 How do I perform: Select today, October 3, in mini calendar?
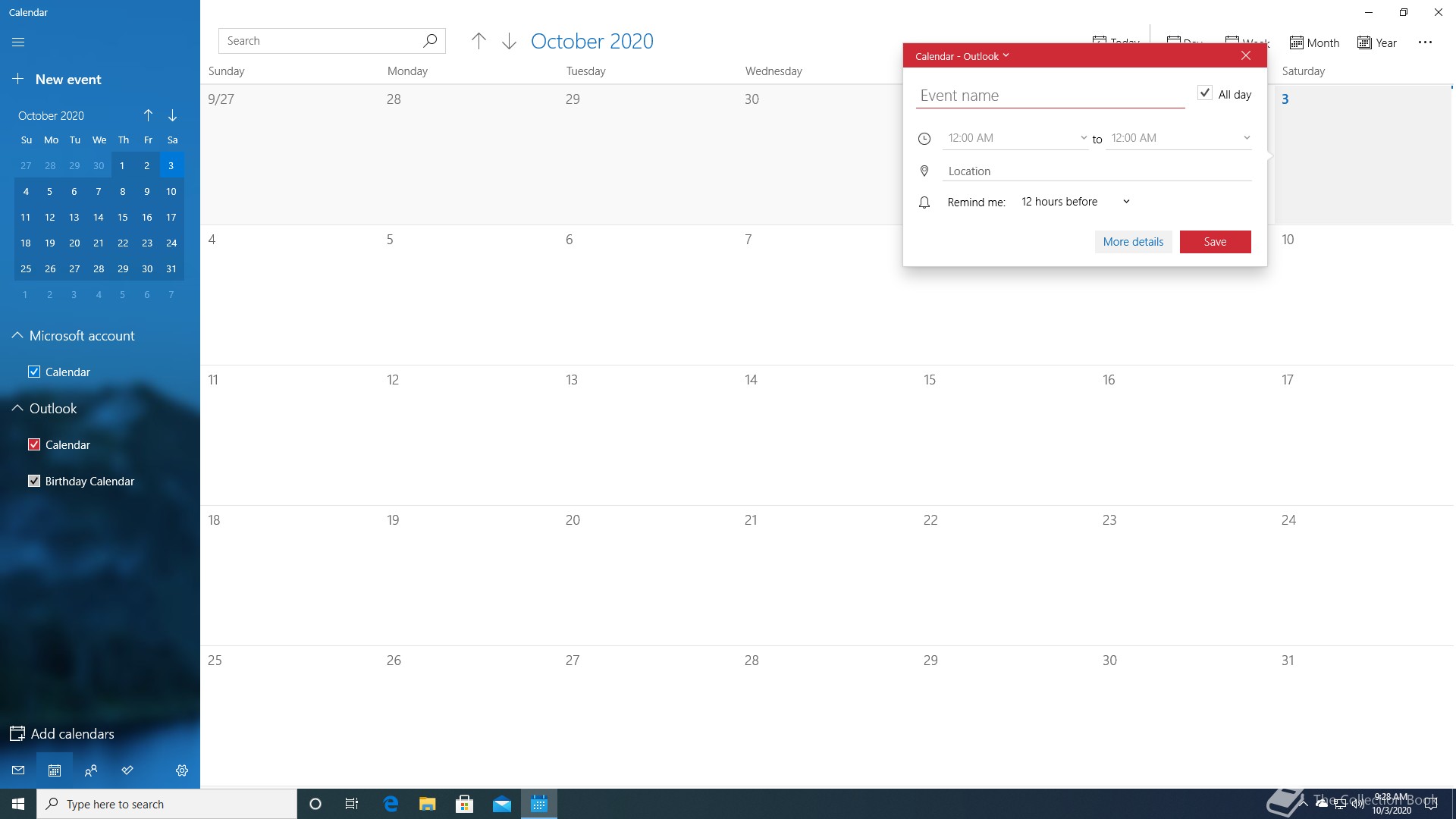click(x=171, y=166)
